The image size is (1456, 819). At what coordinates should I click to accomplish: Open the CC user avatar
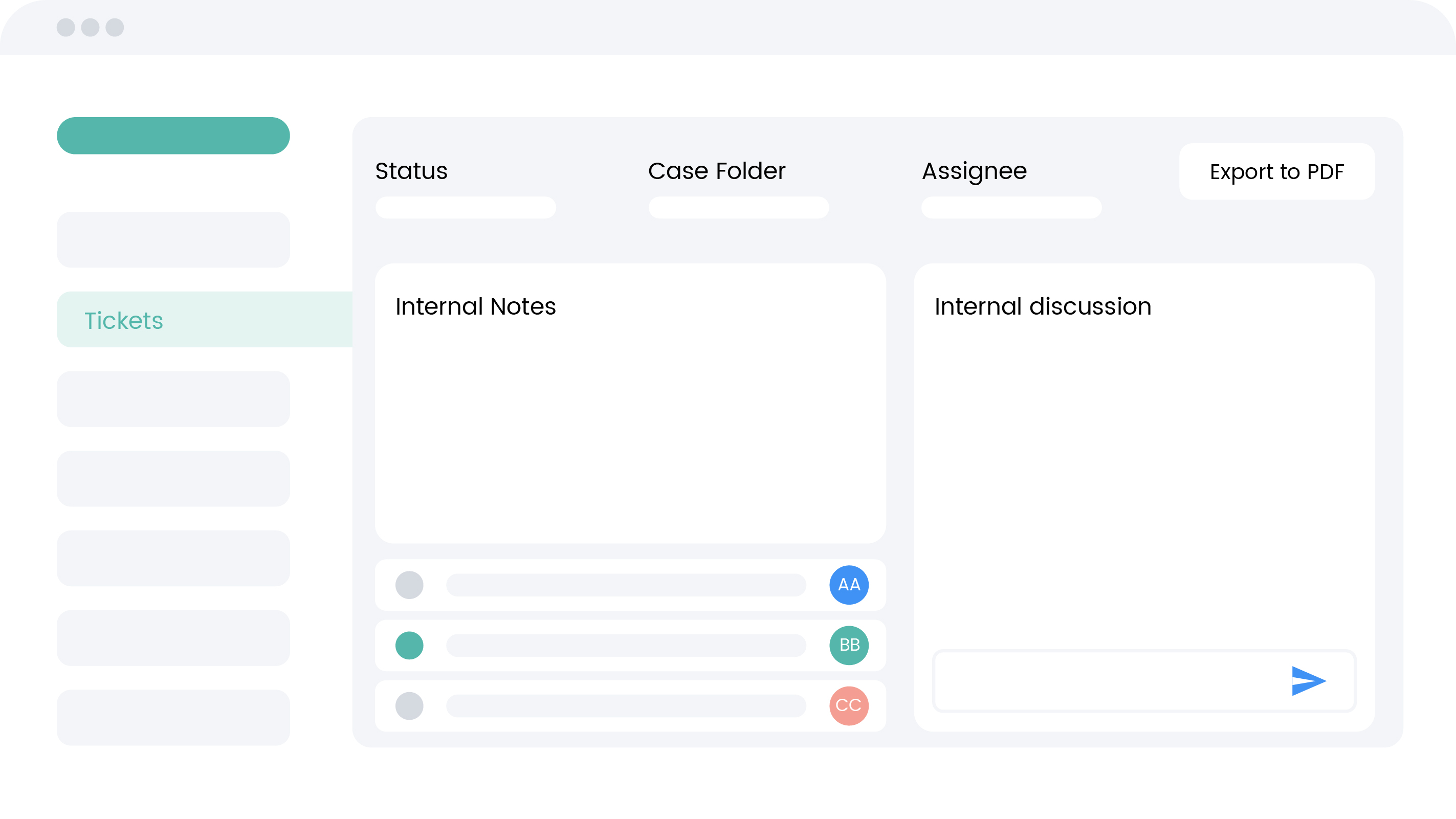[849, 706]
